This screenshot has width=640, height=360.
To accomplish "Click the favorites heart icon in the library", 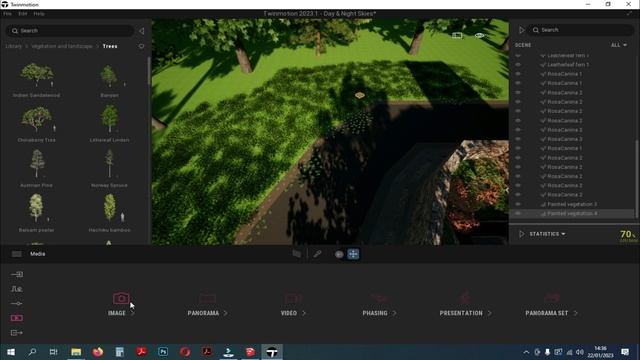I will tap(141, 46).
